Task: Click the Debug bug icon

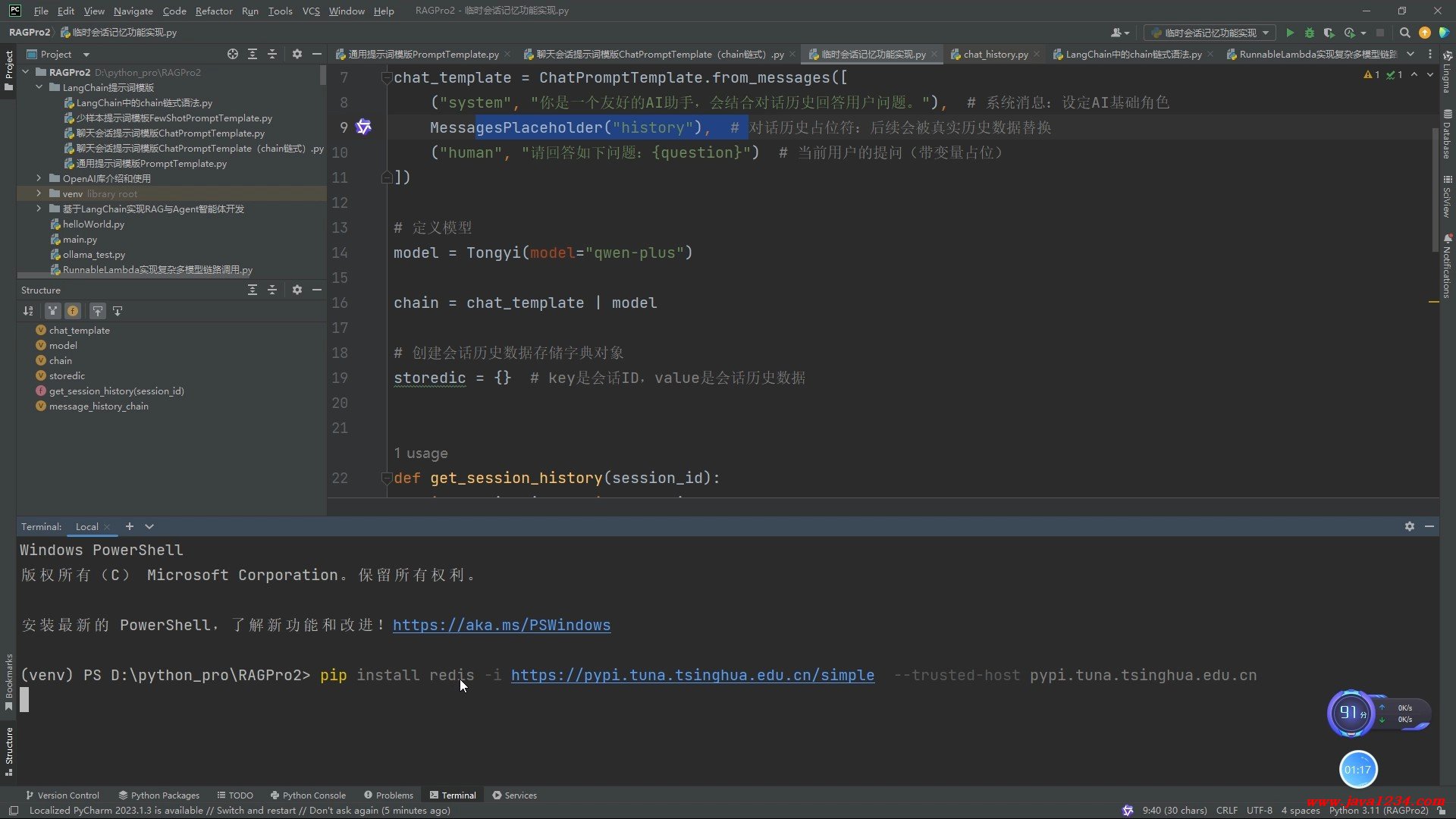Action: [x=1309, y=33]
